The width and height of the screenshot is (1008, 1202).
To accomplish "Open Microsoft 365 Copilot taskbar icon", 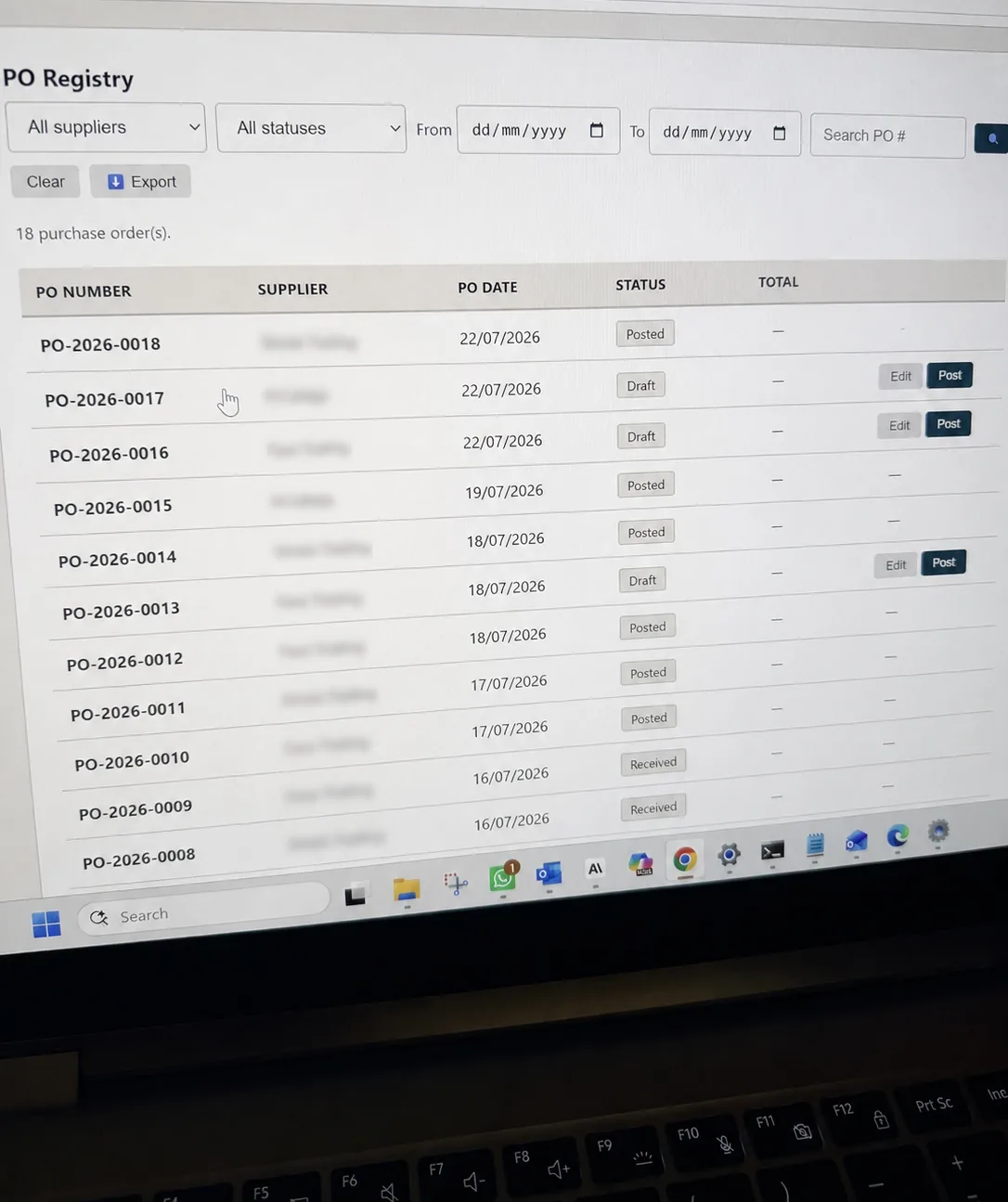I will click(640, 864).
